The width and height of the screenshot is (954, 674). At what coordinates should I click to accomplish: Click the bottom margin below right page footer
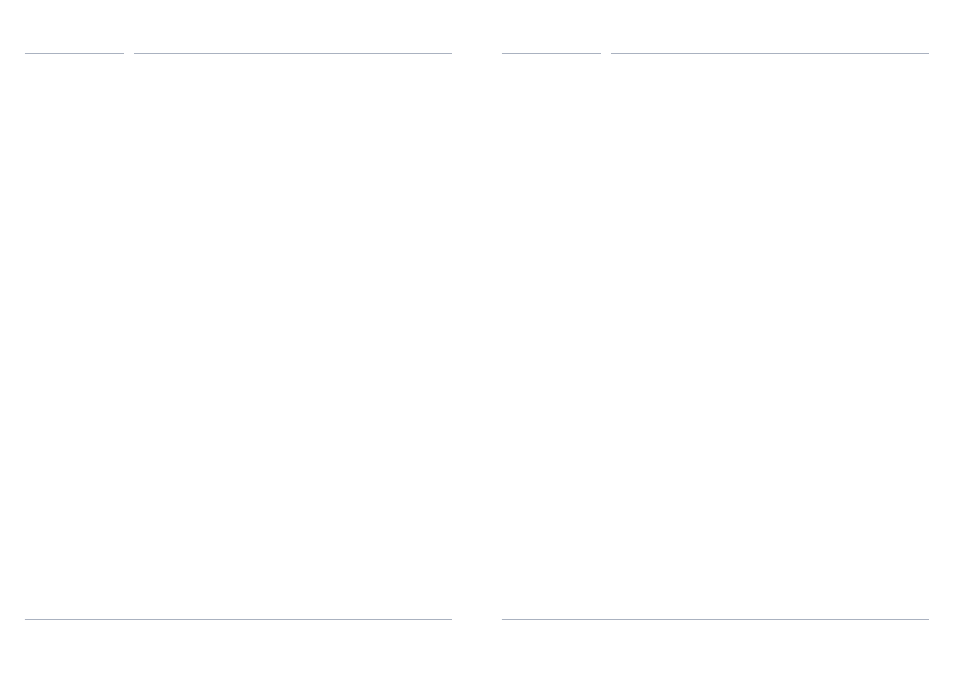715,647
